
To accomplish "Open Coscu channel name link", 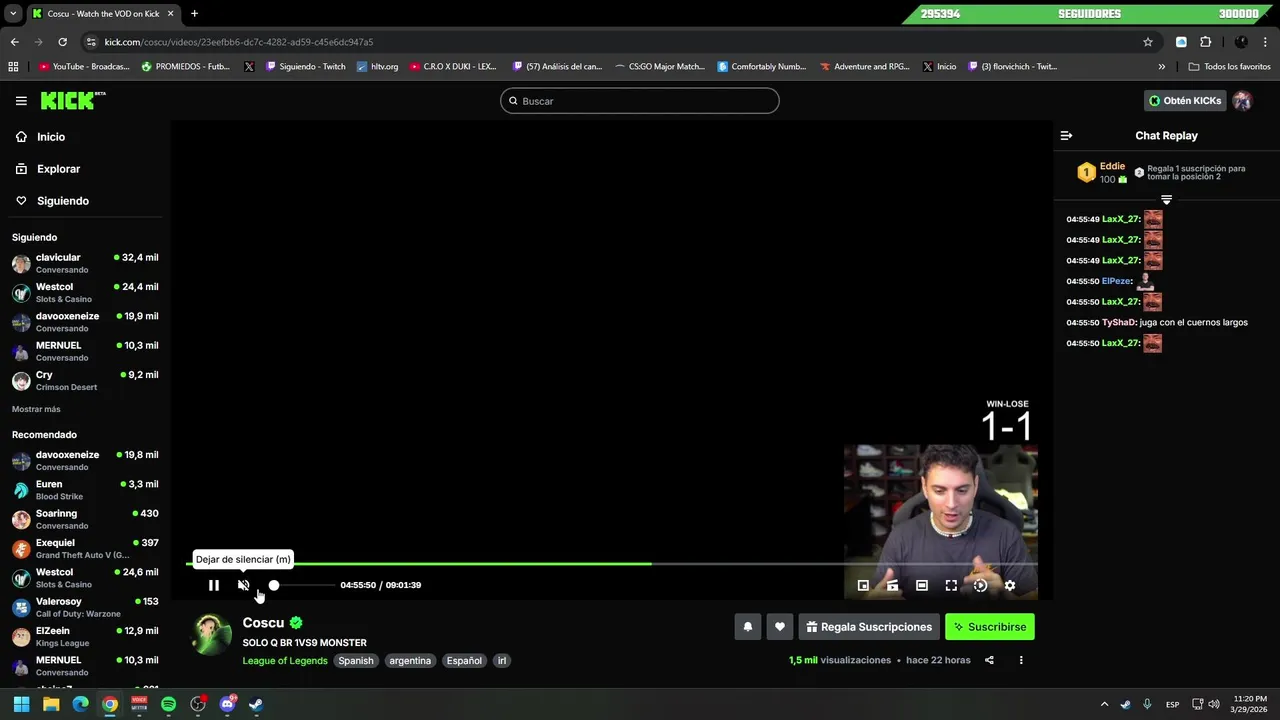I will click(x=263, y=623).
